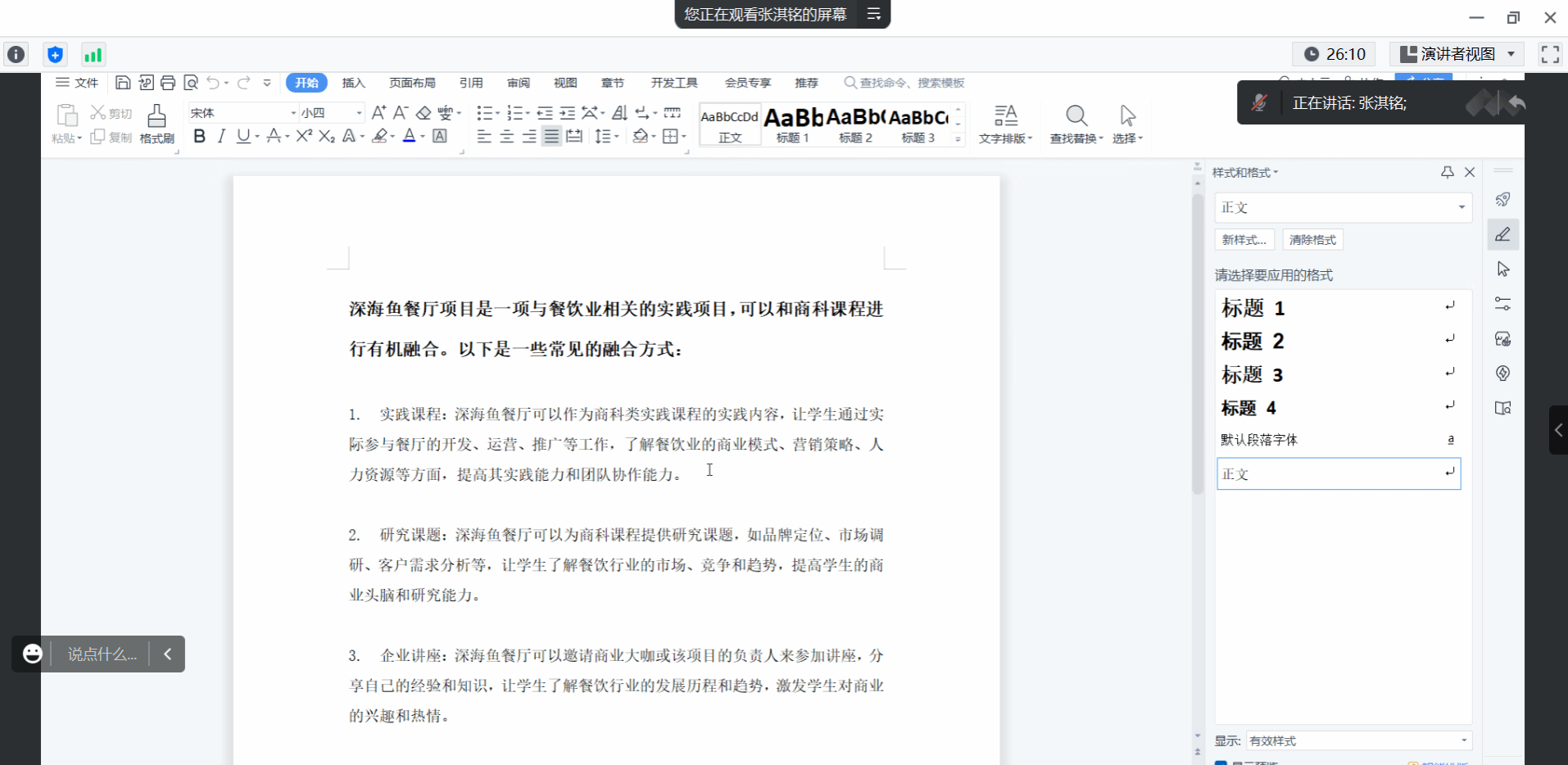Click the font color A swatch
This screenshot has width=1568, height=765.
tap(409, 136)
